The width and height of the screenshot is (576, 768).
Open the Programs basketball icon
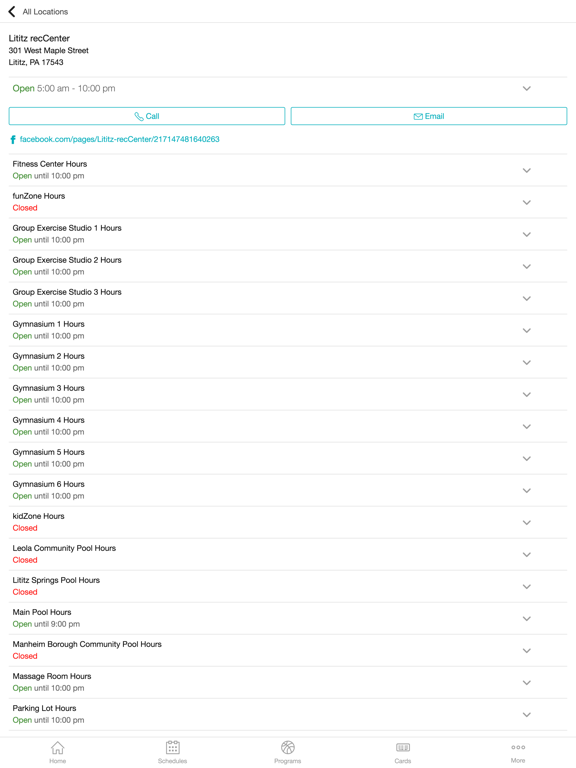coord(288,747)
